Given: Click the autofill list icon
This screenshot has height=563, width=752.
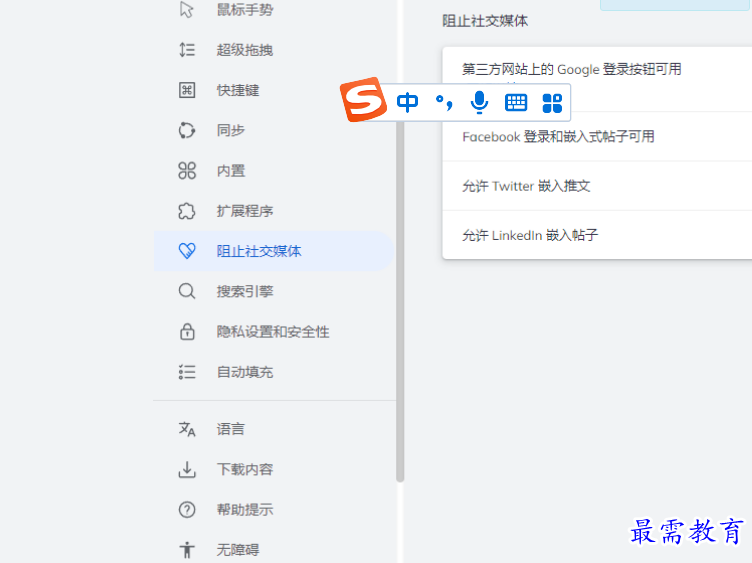Looking at the screenshot, I should click(187, 372).
